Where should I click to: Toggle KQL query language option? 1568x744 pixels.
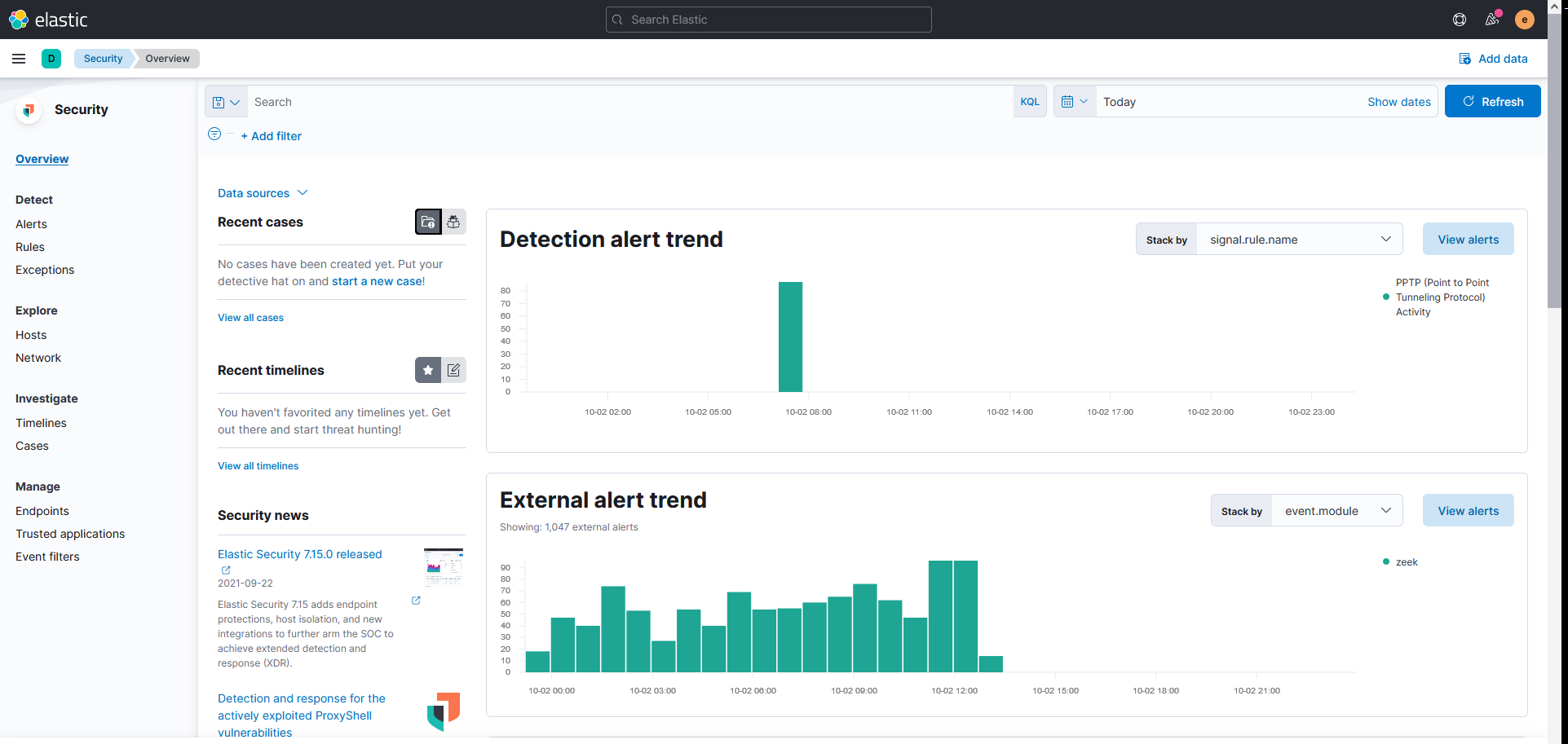pos(1030,101)
